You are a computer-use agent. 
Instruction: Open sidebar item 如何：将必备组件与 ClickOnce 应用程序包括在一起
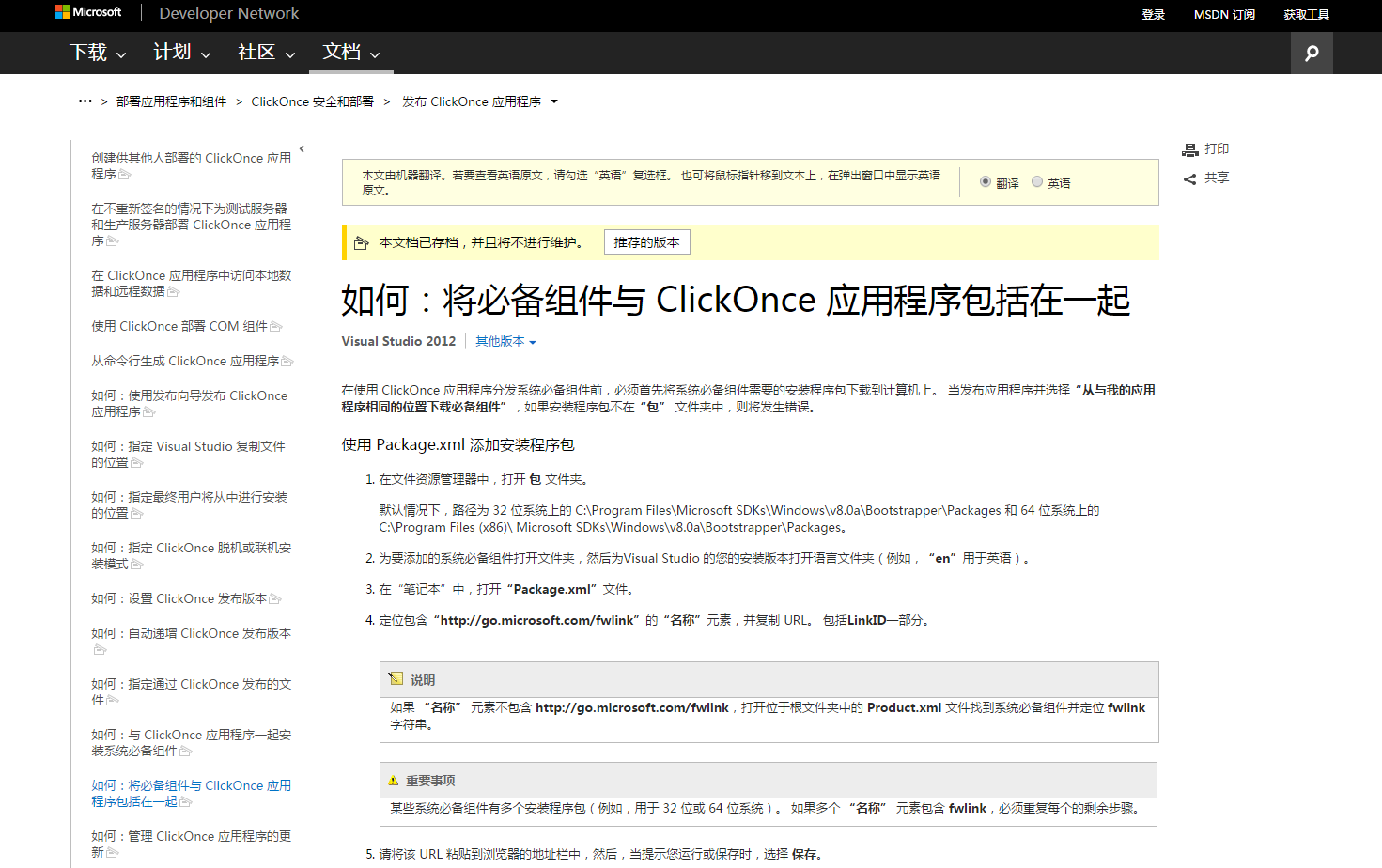tap(191, 794)
